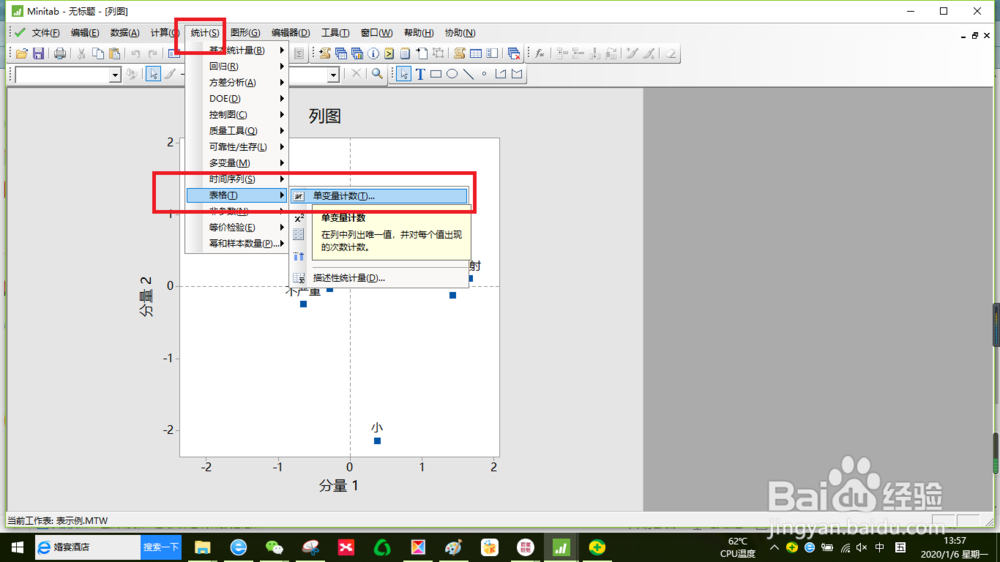The image size is (1000, 562).
Task: Click the 列图 graph title
Action: pos(325,116)
